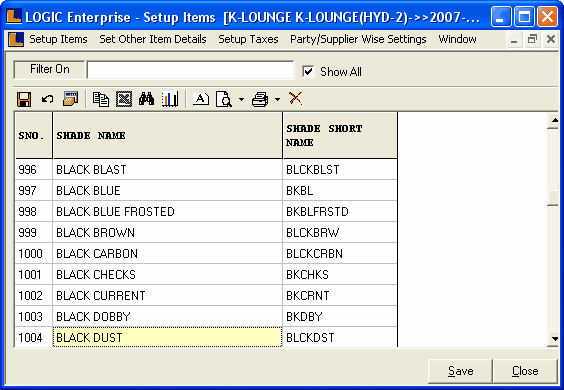This screenshot has height=390, width=564.
Task: Click the SNO. column header
Action: 34,135
